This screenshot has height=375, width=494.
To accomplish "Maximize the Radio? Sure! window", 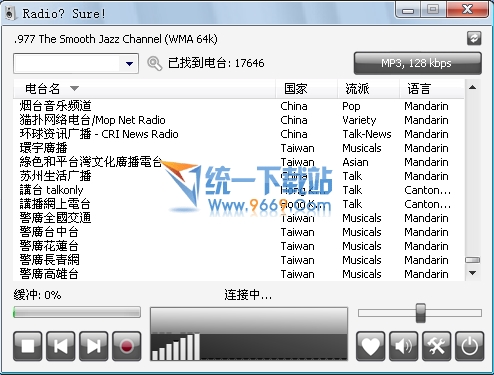I will [433, 10].
